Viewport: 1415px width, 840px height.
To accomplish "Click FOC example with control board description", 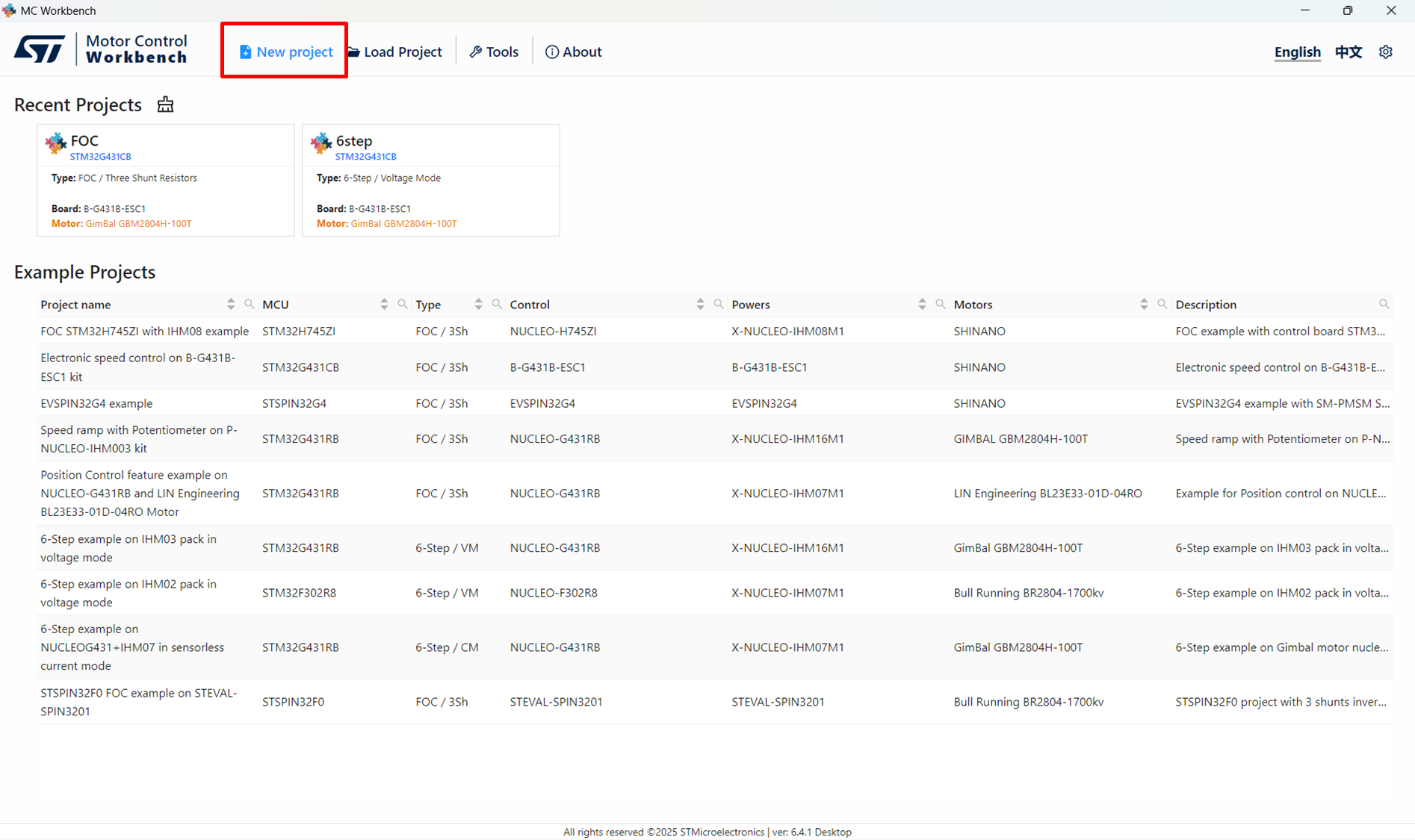I will pos(1280,331).
